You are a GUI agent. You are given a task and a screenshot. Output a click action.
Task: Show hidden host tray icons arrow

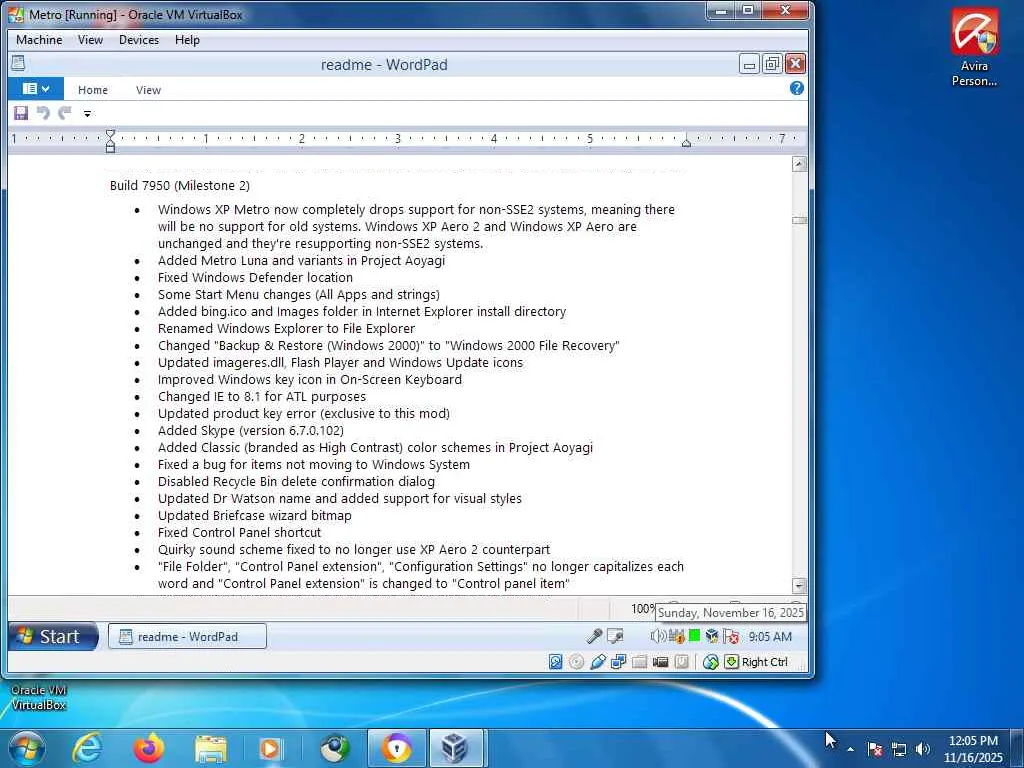point(850,749)
